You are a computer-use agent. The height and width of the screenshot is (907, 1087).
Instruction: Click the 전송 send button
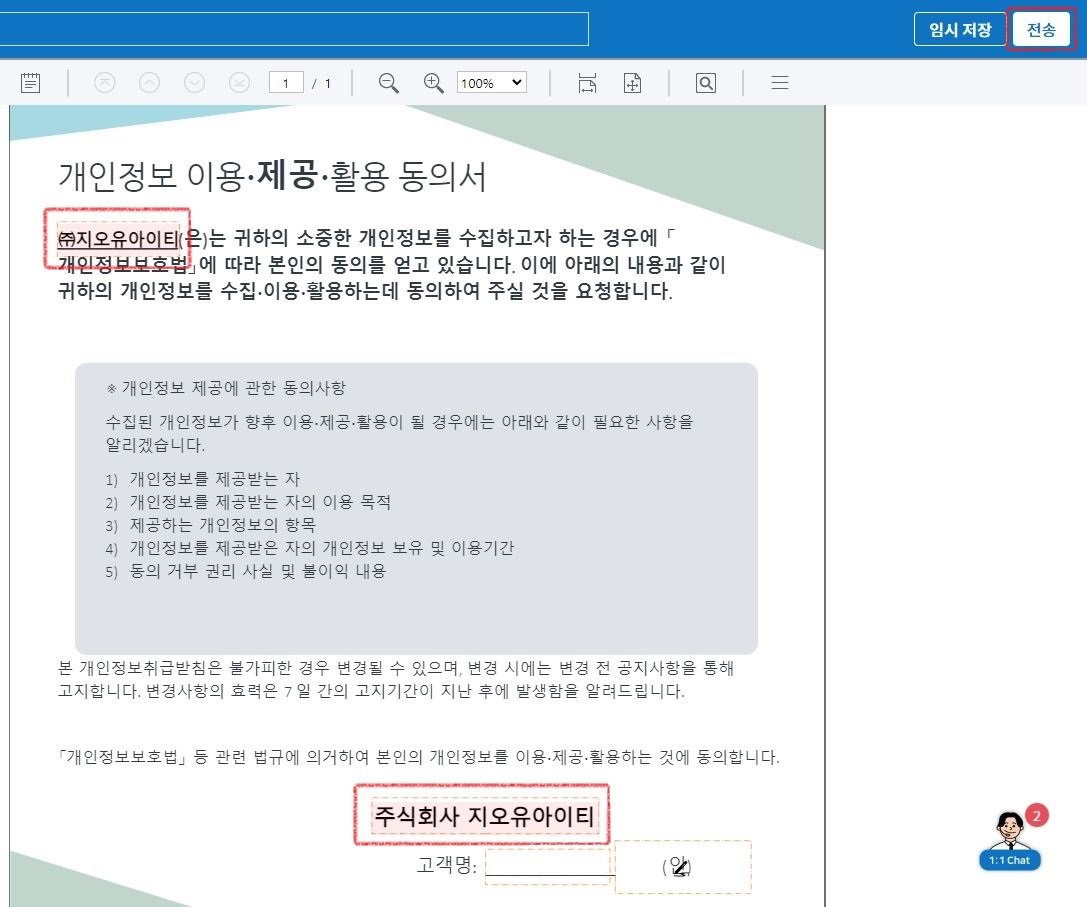[x=1041, y=30]
